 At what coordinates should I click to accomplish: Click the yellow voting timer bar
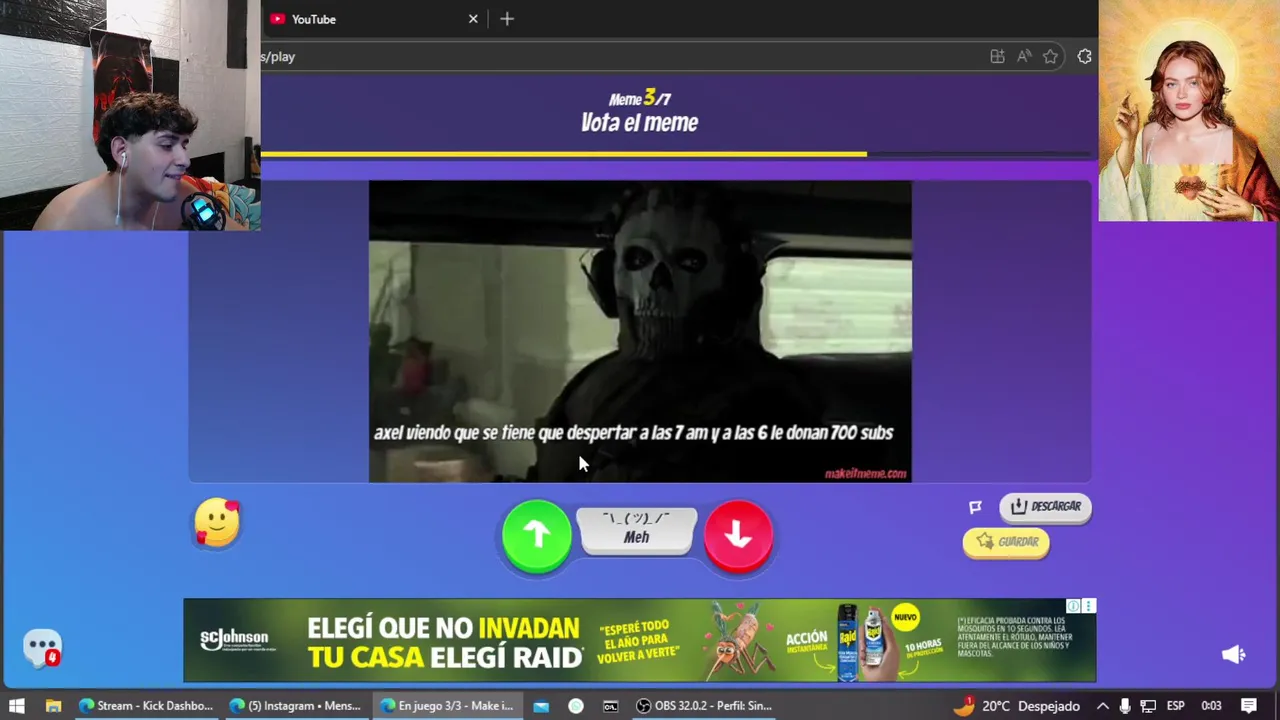coord(564,154)
